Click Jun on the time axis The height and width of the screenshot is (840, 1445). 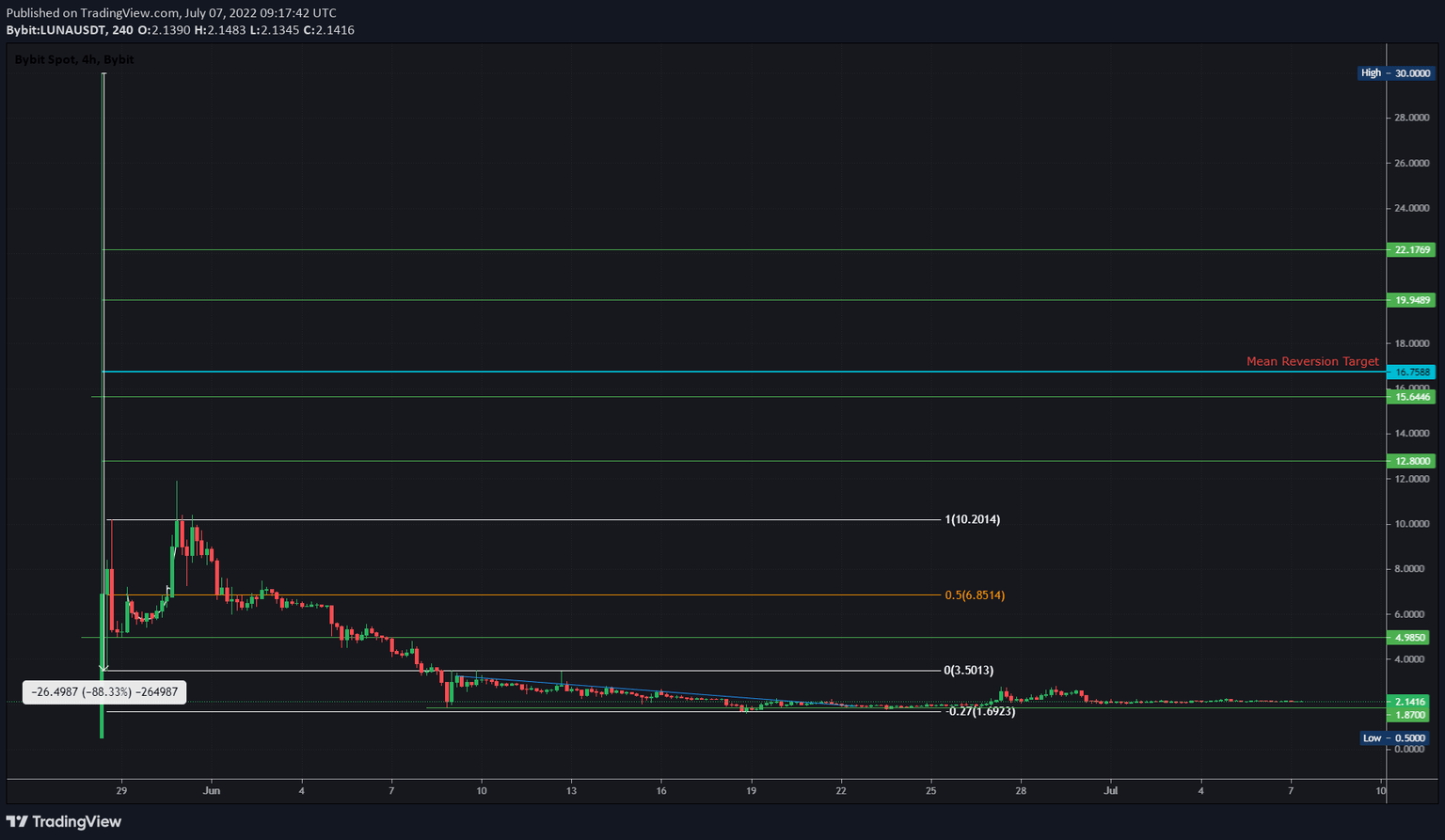click(x=211, y=790)
